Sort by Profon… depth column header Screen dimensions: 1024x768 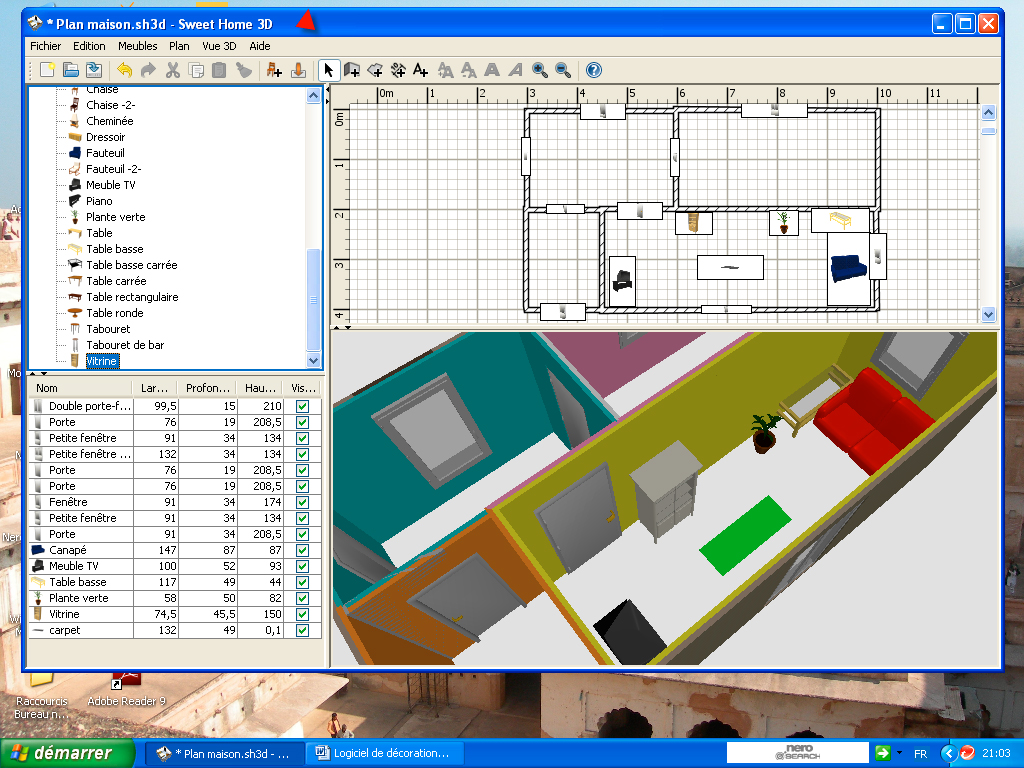(x=208, y=388)
